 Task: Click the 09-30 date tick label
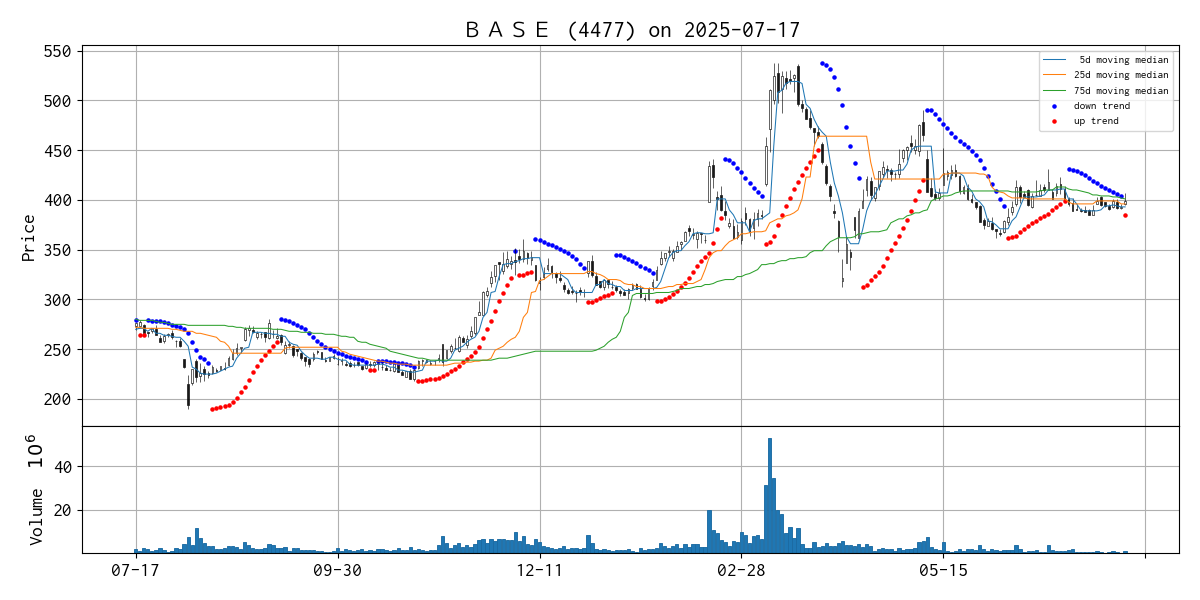pyautogui.click(x=338, y=571)
